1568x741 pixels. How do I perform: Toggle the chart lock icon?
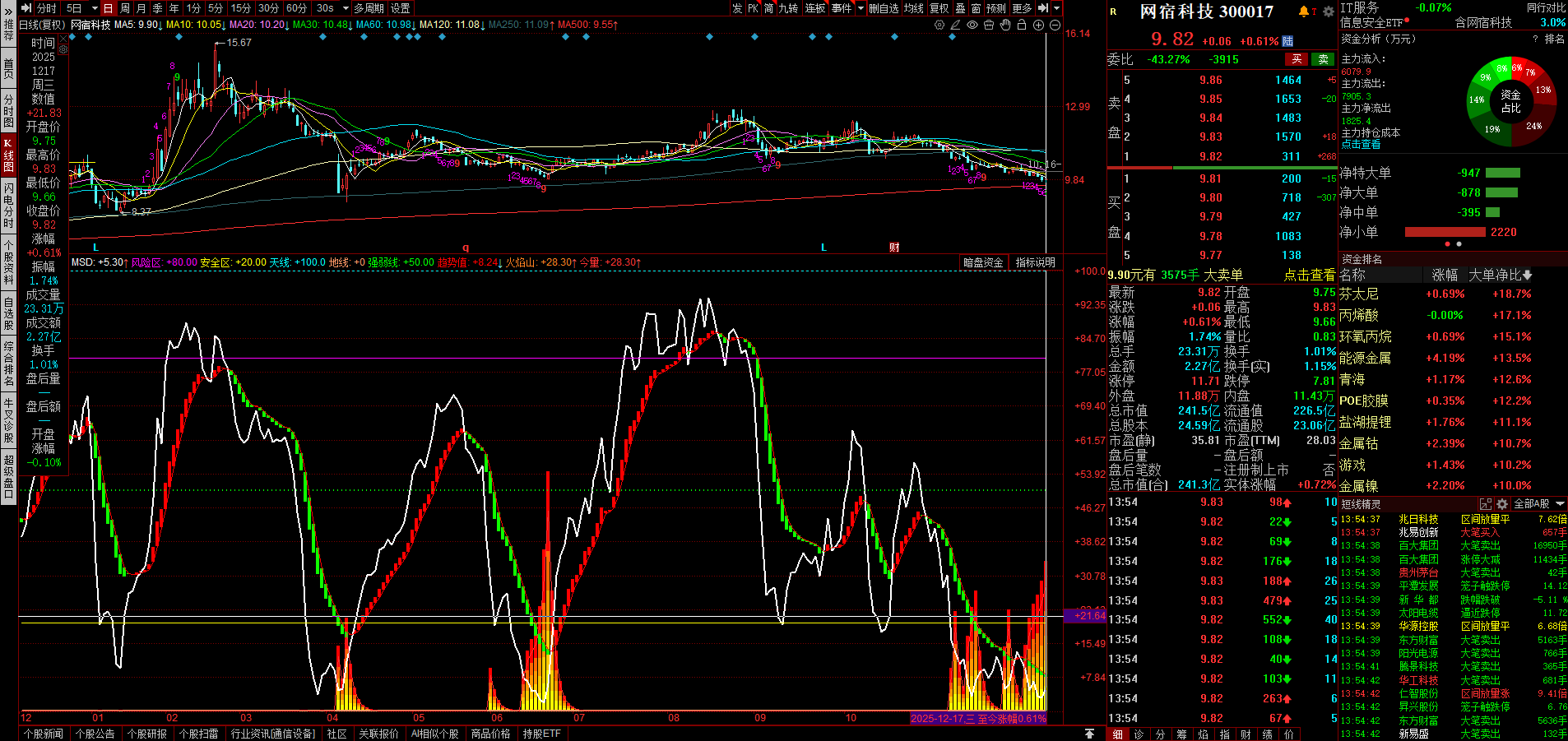[x=1022, y=25]
